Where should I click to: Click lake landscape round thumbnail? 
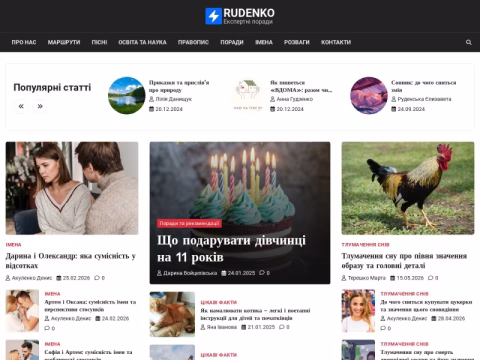[x=127, y=96]
